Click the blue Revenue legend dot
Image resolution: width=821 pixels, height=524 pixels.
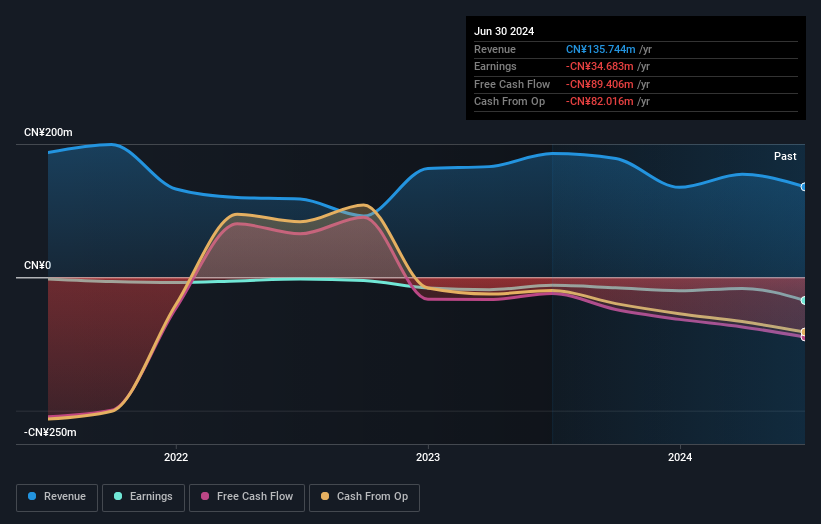32,496
